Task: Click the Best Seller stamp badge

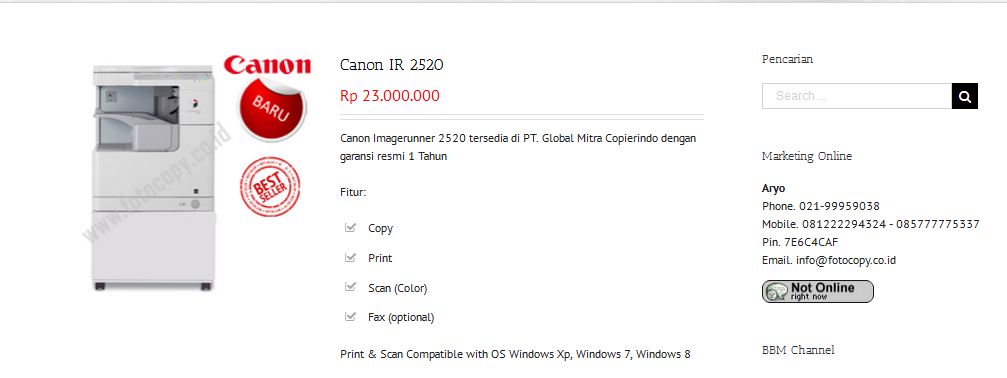Action: [x=270, y=186]
